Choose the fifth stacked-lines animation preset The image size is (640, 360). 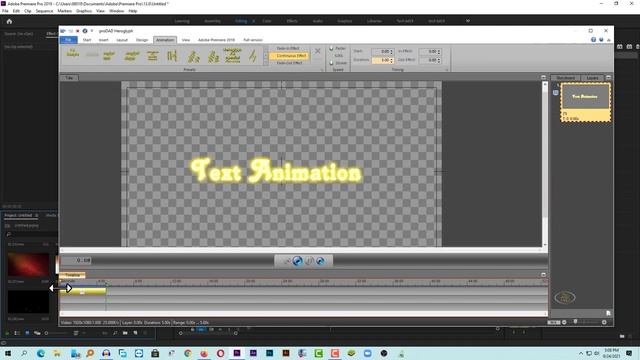(x=153, y=56)
